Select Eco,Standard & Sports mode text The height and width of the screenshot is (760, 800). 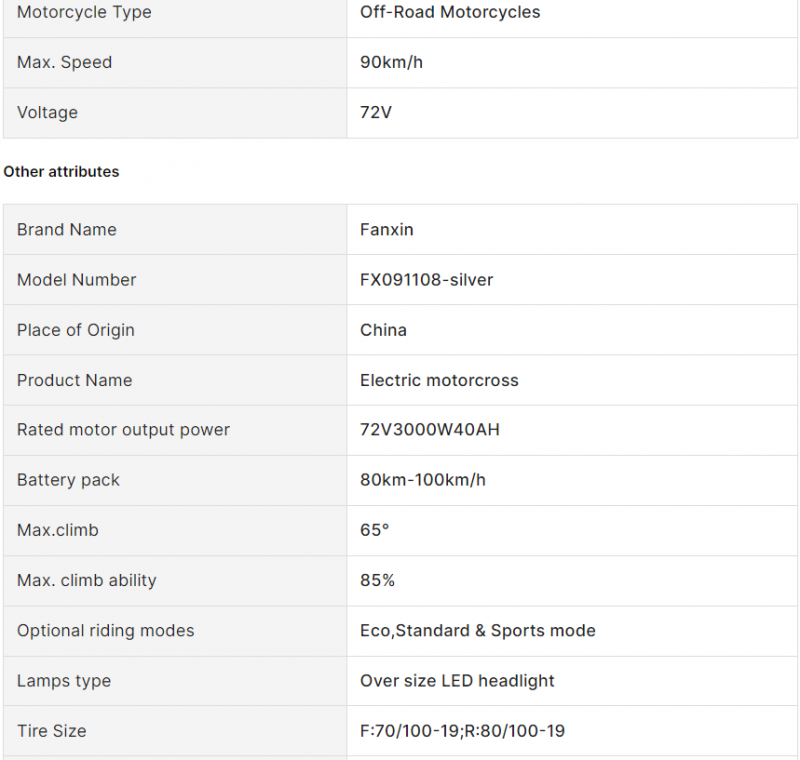478,631
